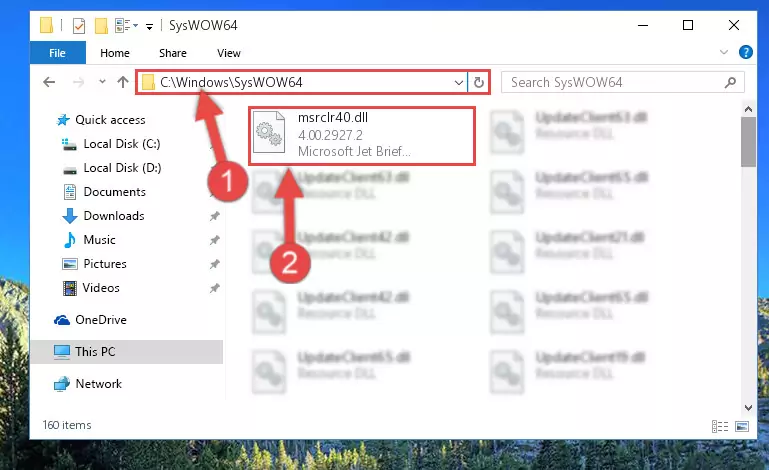
Task: Click the address bar path C:\Windows\SysWOW64
Action: pos(231,82)
